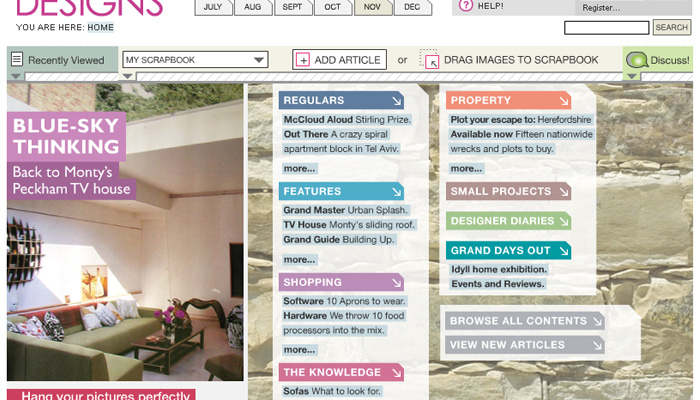The width and height of the screenshot is (700, 400).
Task: Click the Recently Viewed label
Action: pyautogui.click(x=66, y=60)
